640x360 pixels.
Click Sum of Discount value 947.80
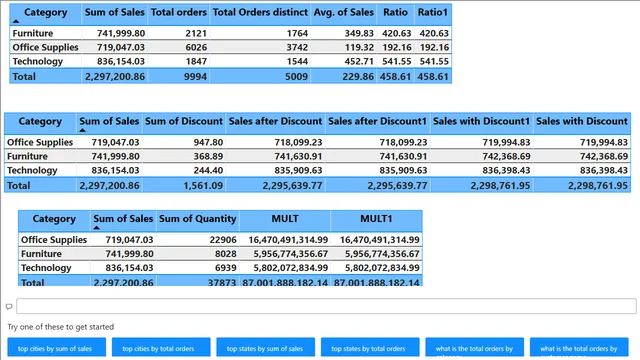208,142
